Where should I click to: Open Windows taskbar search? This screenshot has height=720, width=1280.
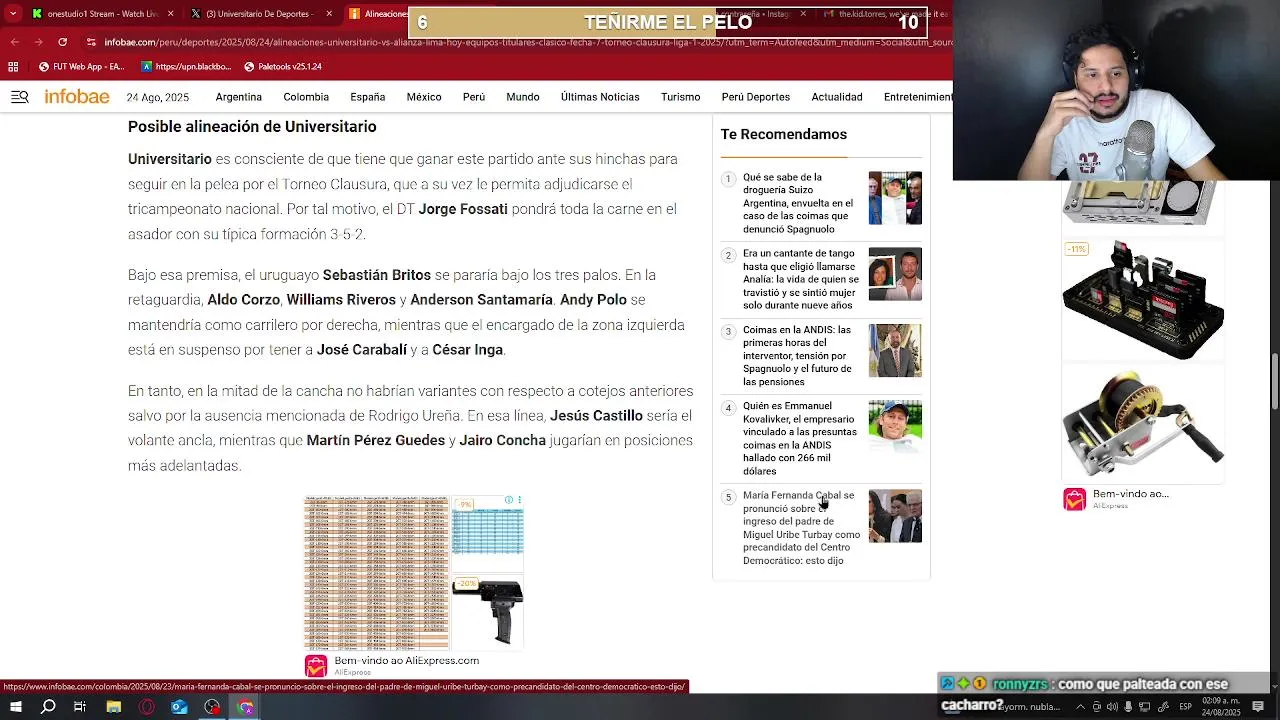pyautogui.click(x=48, y=707)
